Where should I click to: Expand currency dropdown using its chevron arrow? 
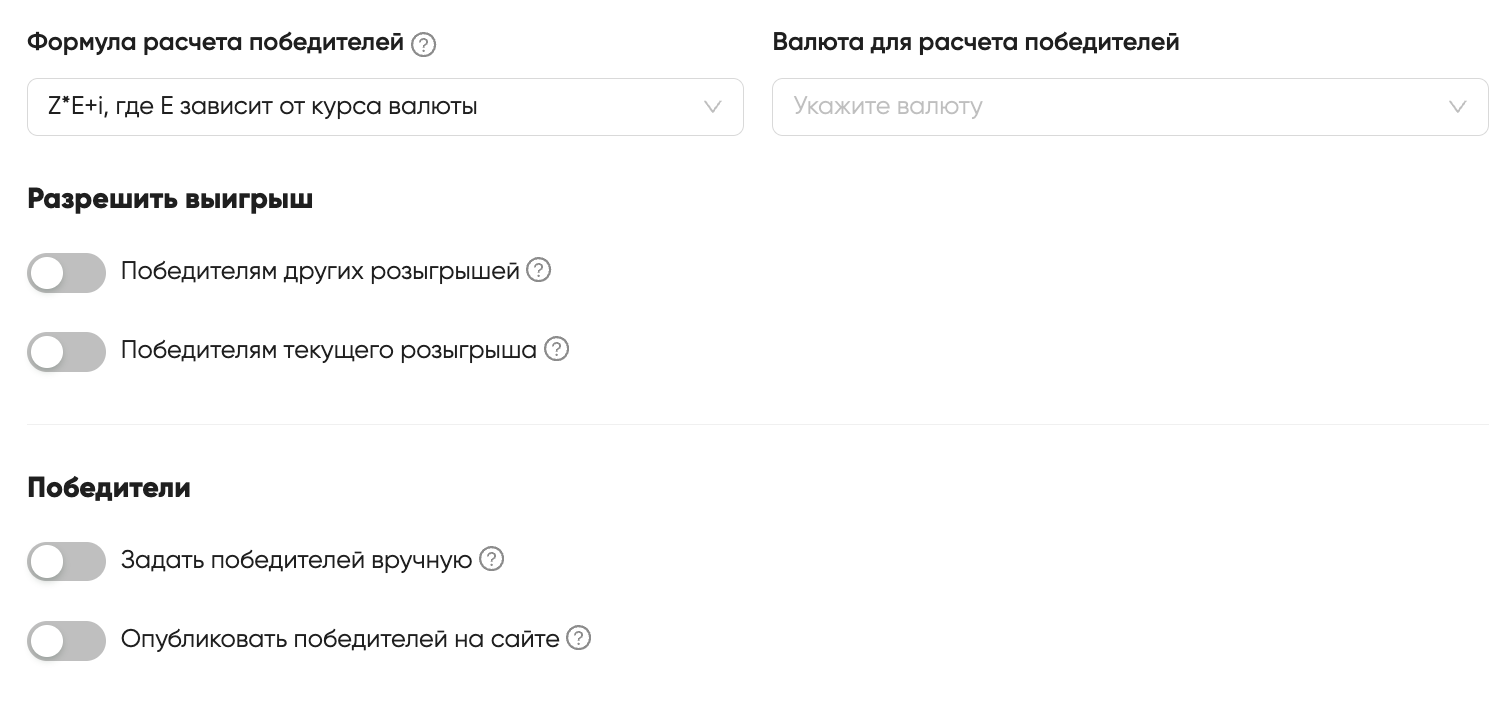pyautogui.click(x=1458, y=107)
